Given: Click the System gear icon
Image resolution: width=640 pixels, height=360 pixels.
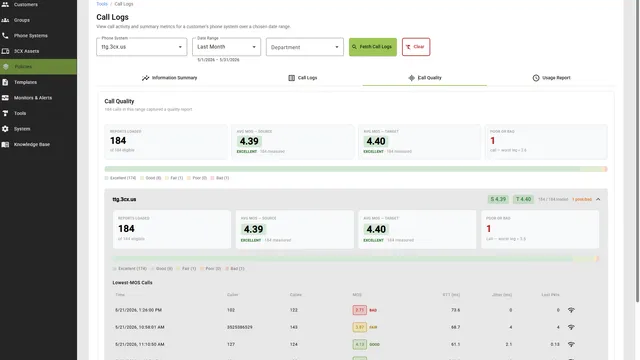Looking at the screenshot, I should pyautogui.click(x=5, y=129).
